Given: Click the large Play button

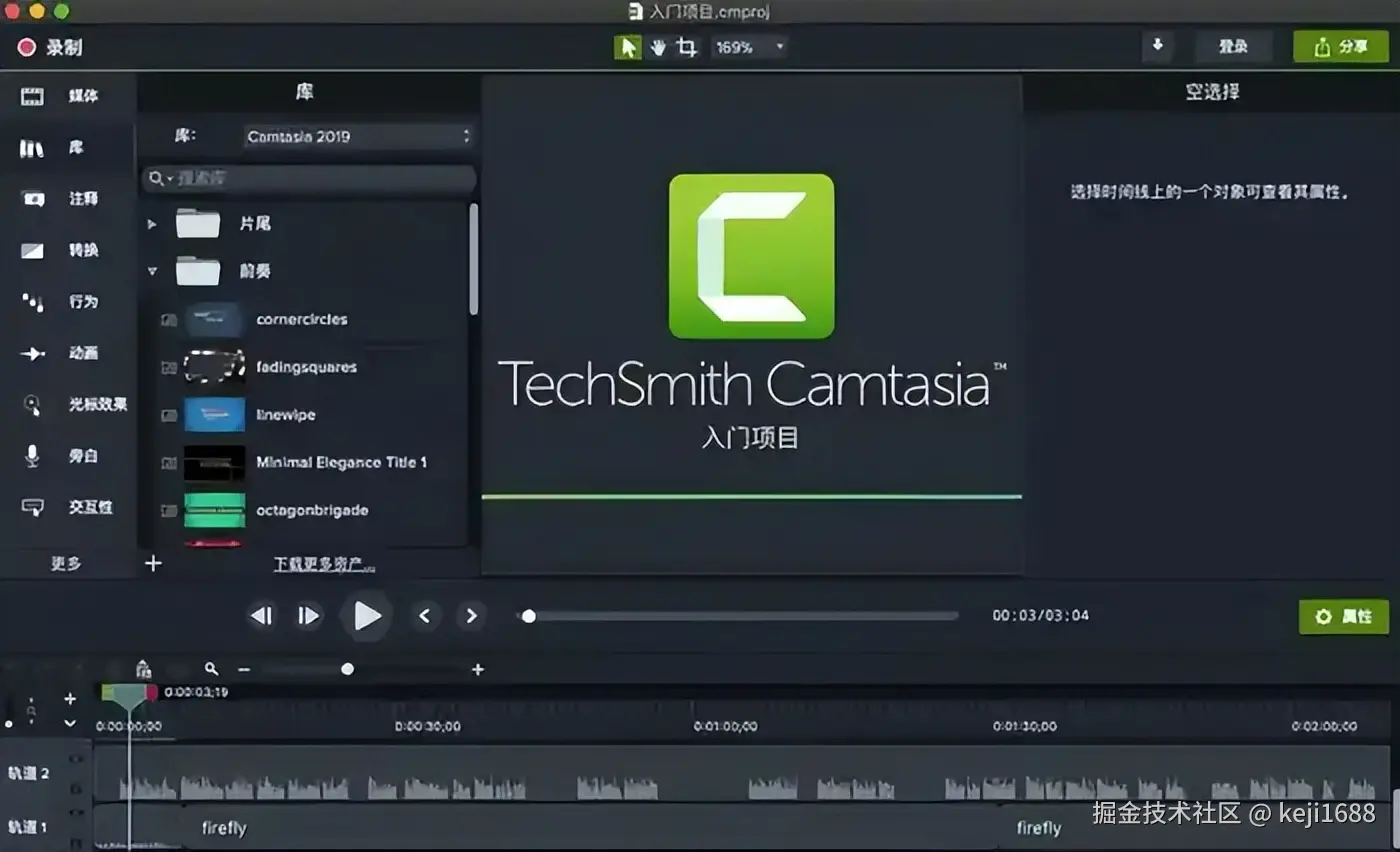Looking at the screenshot, I should point(367,616).
